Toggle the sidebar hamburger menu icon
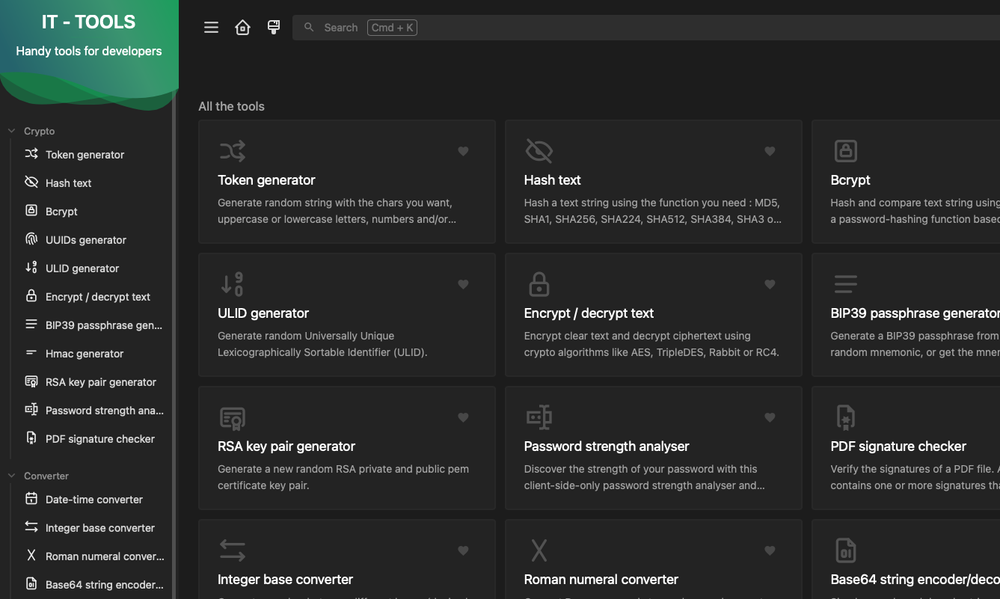Viewport: 1000px width, 599px height. [211, 28]
